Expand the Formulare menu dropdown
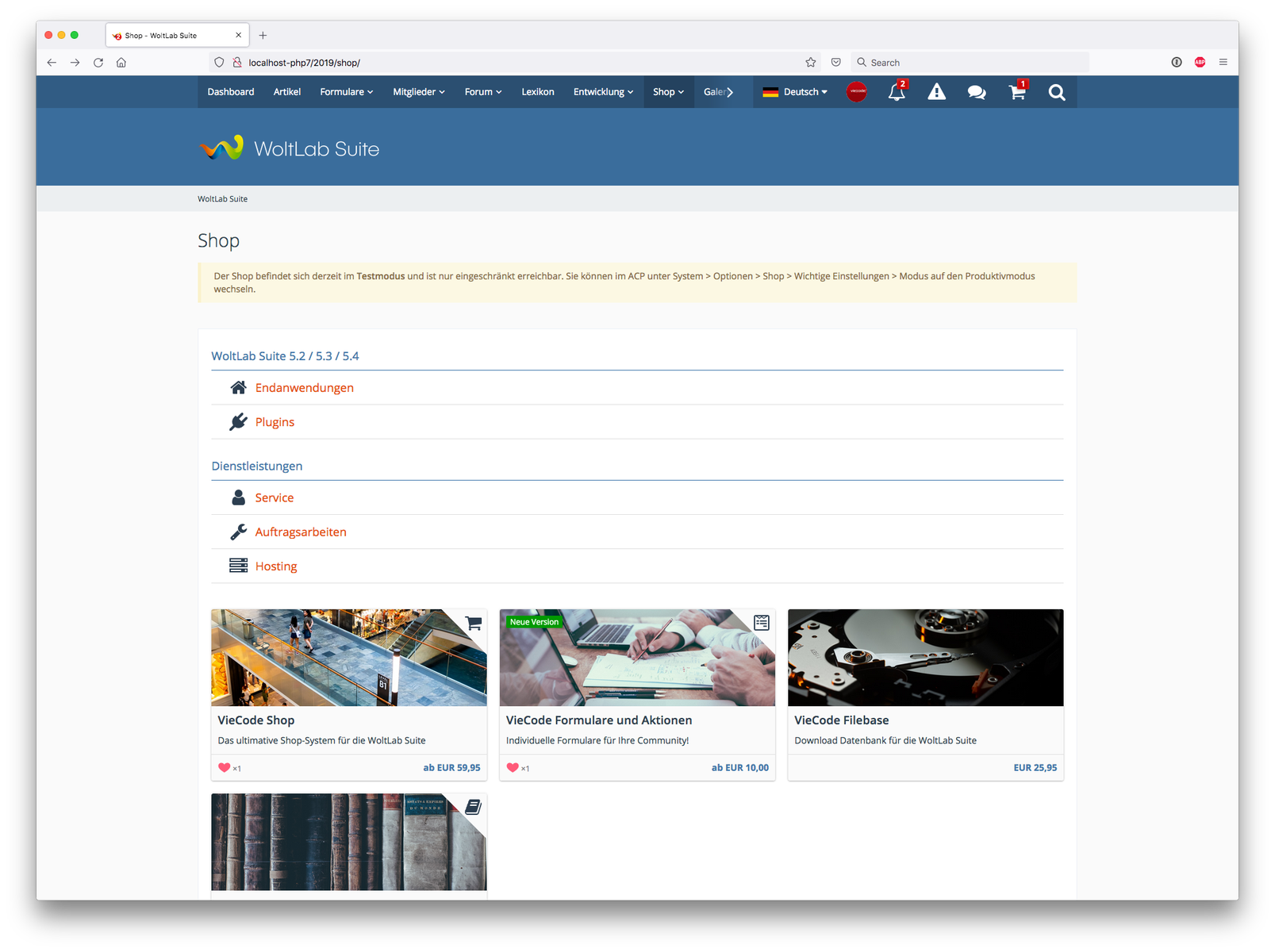 [346, 92]
